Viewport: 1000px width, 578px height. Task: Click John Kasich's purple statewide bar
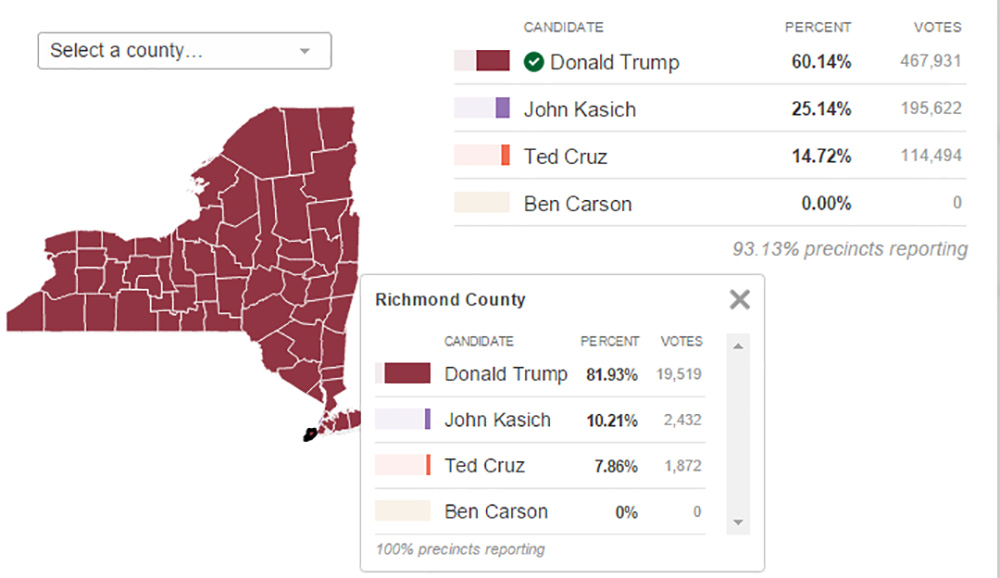click(502, 108)
